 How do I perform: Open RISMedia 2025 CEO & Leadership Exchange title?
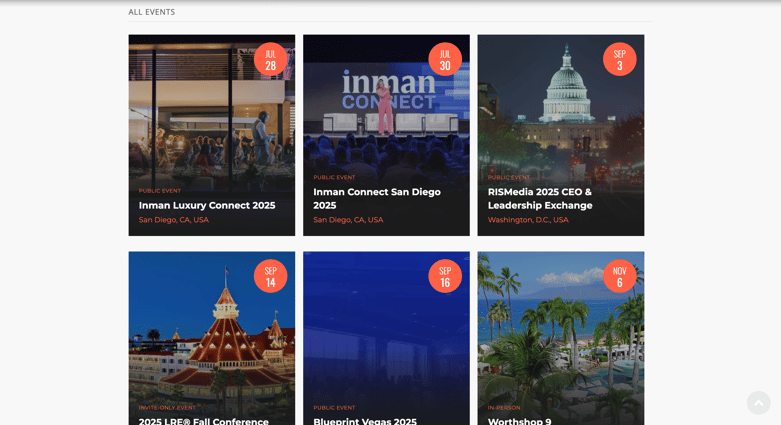[540, 198]
